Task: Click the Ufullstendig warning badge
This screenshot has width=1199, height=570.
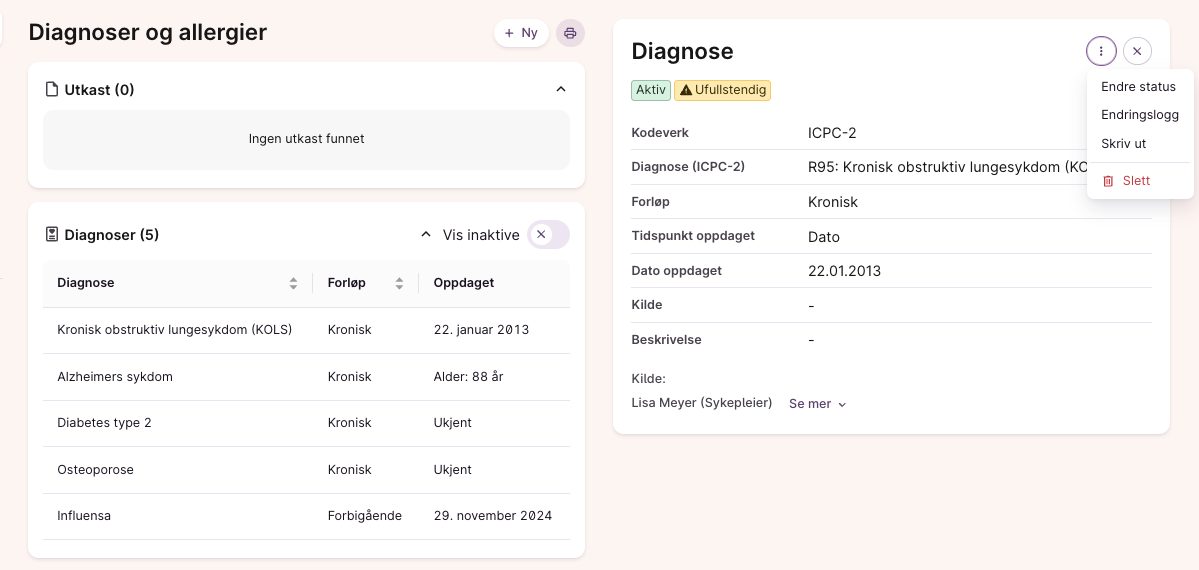Action: coord(722,90)
